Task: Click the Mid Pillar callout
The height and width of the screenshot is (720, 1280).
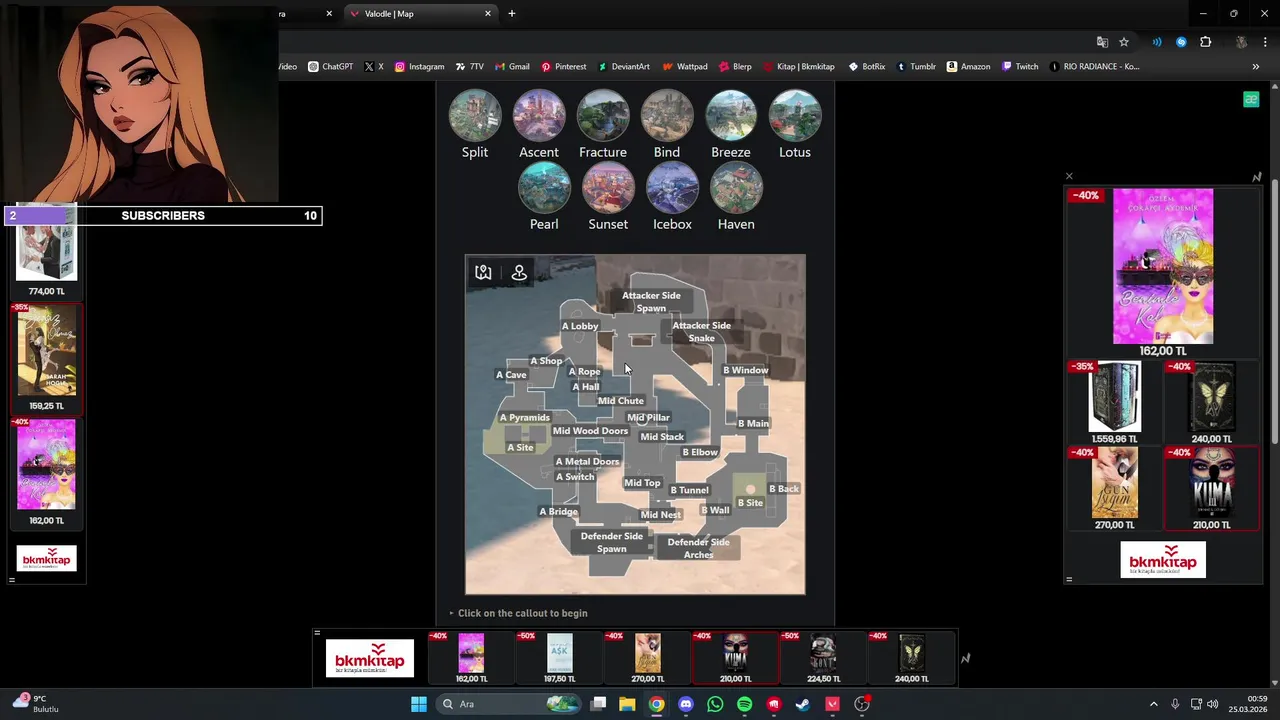Action: pos(648,418)
